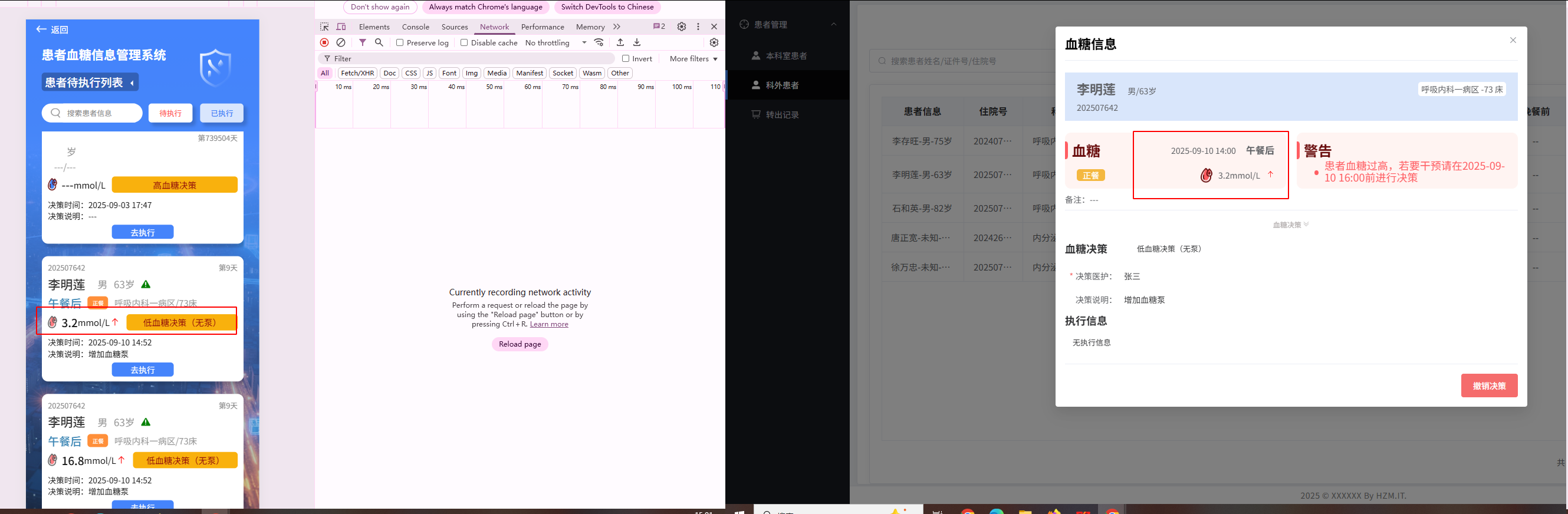Toggle the inspect element picker in DevTools
The height and width of the screenshot is (514, 1568).
[x=324, y=27]
